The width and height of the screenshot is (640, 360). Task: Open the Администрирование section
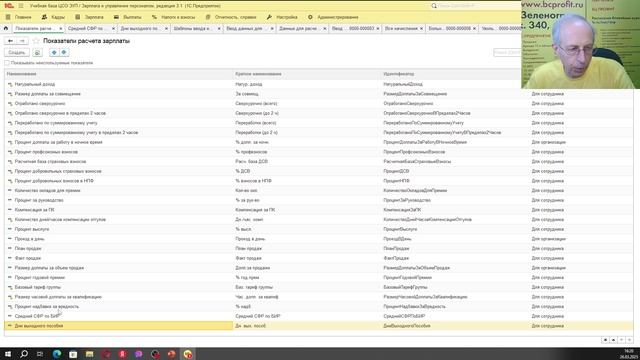[333, 17]
